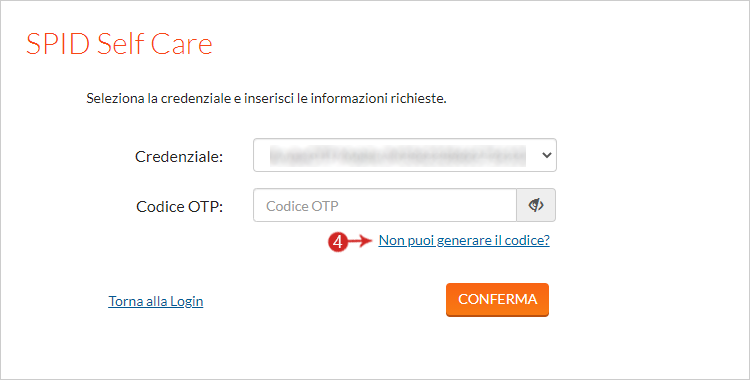Click the word 'Login' in return link
Image resolution: width=750 pixels, height=380 pixels.
coord(187,302)
